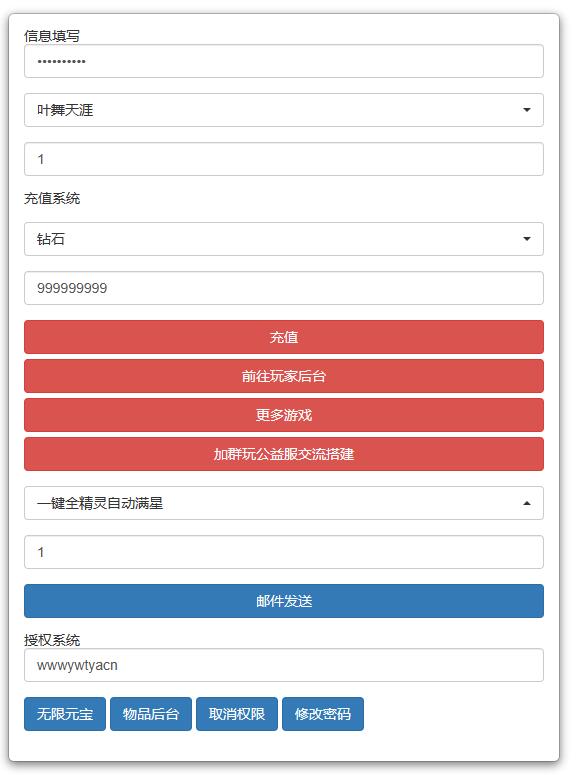Focus the input with value 1 above 充值系统

click(284, 159)
